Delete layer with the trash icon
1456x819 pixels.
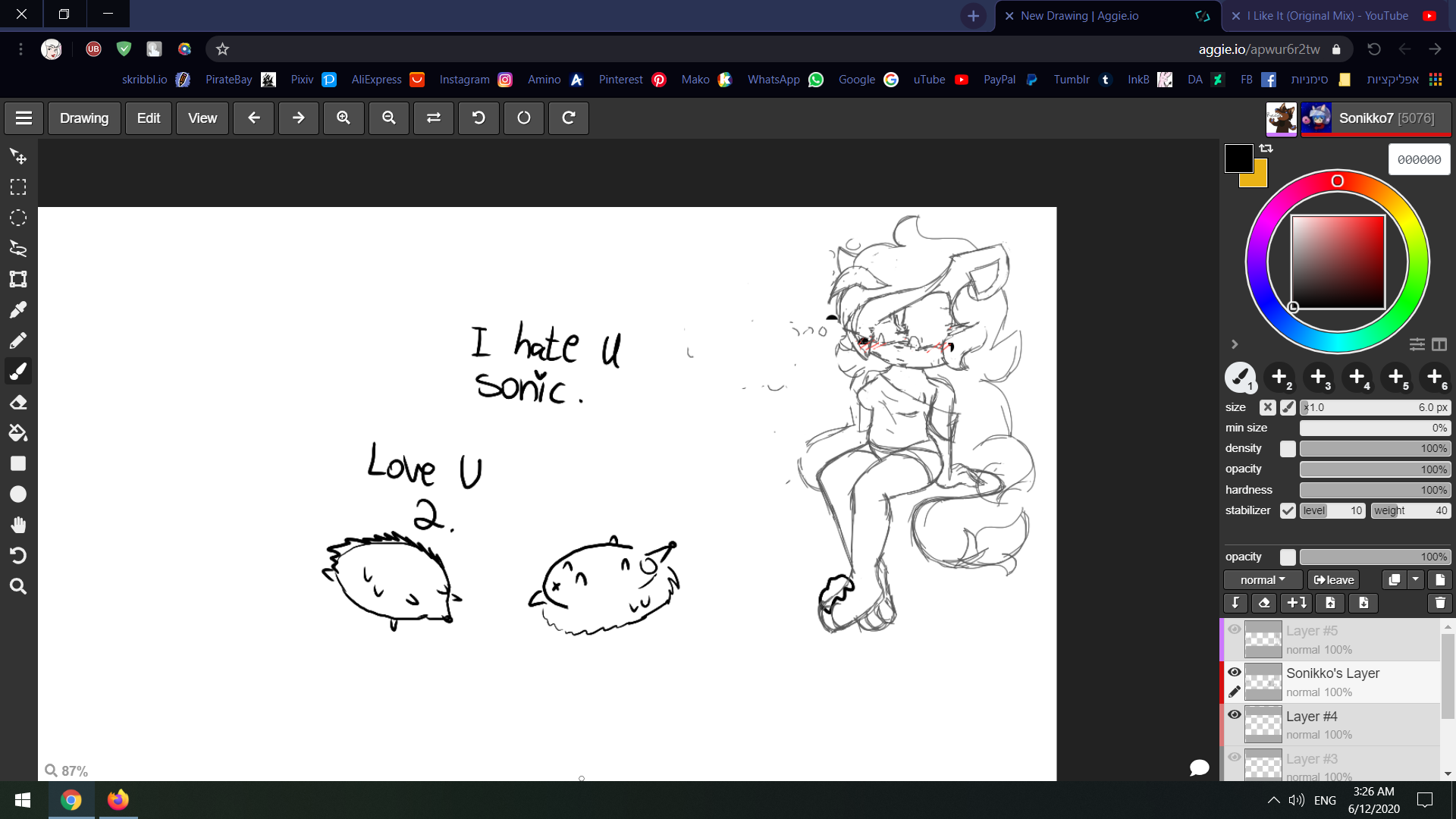click(x=1439, y=603)
